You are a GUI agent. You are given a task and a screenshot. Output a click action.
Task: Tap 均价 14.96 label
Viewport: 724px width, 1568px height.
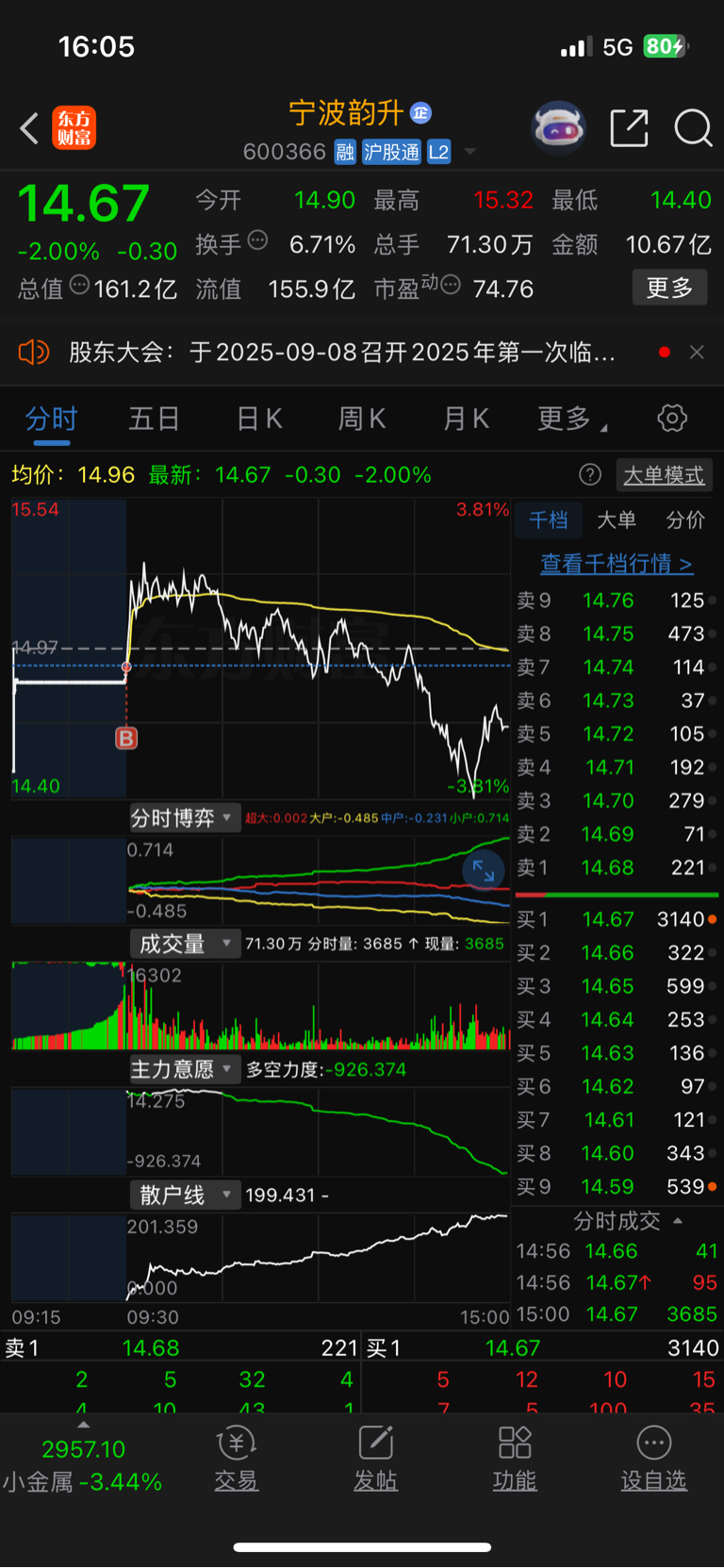coord(73,474)
